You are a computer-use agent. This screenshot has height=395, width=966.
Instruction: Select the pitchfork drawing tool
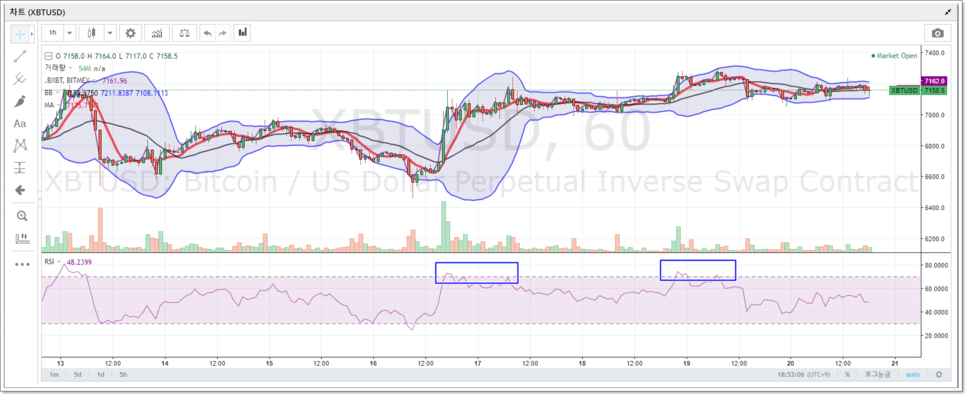point(20,78)
